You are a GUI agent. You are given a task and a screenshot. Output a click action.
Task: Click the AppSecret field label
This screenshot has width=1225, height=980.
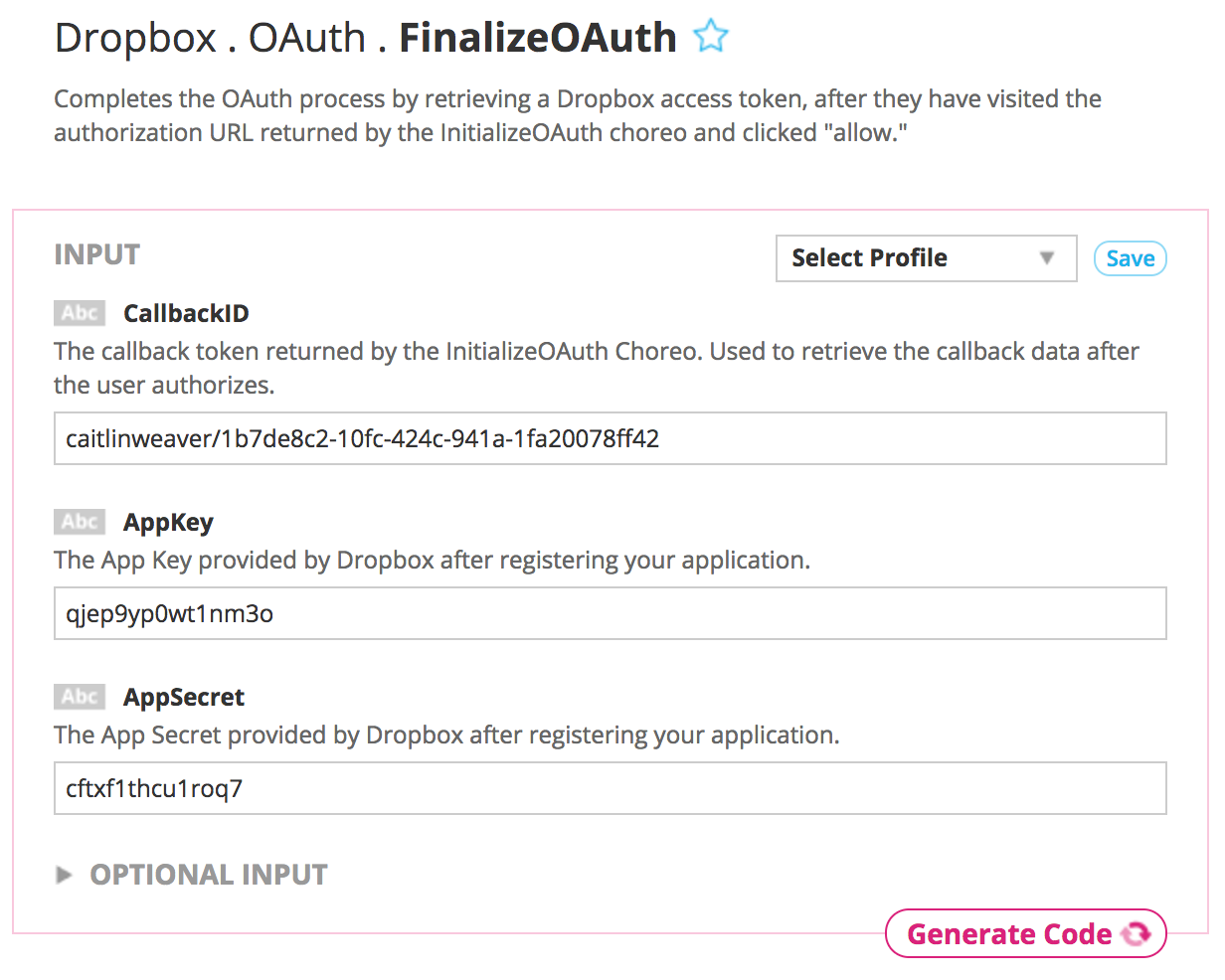(184, 697)
